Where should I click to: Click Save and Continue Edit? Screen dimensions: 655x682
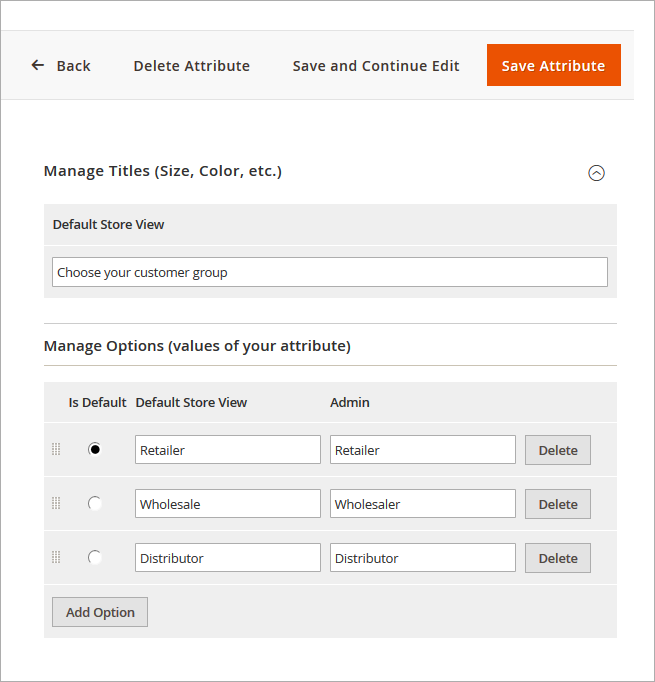click(376, 66)
